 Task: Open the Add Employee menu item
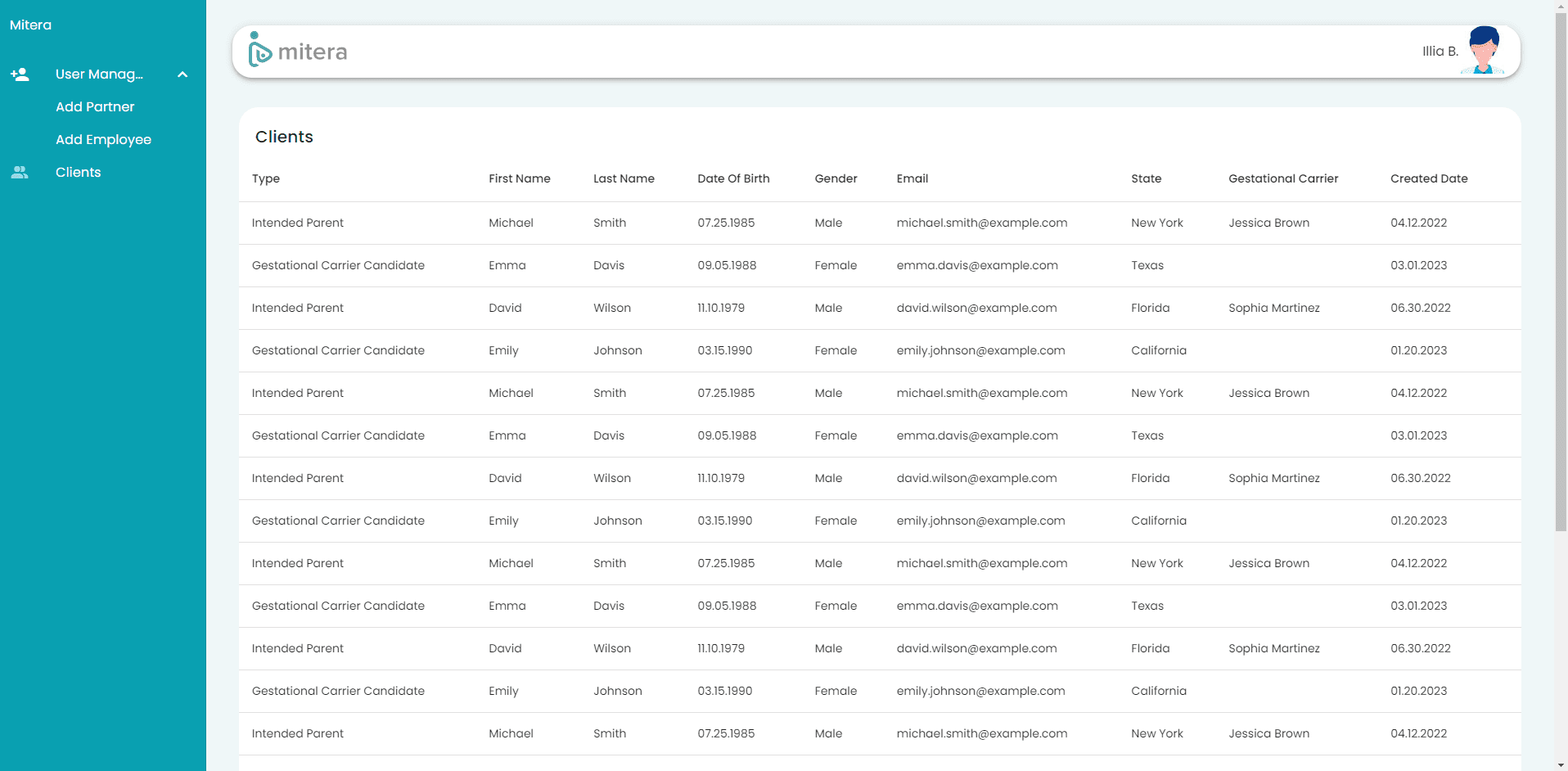(103, 140)
